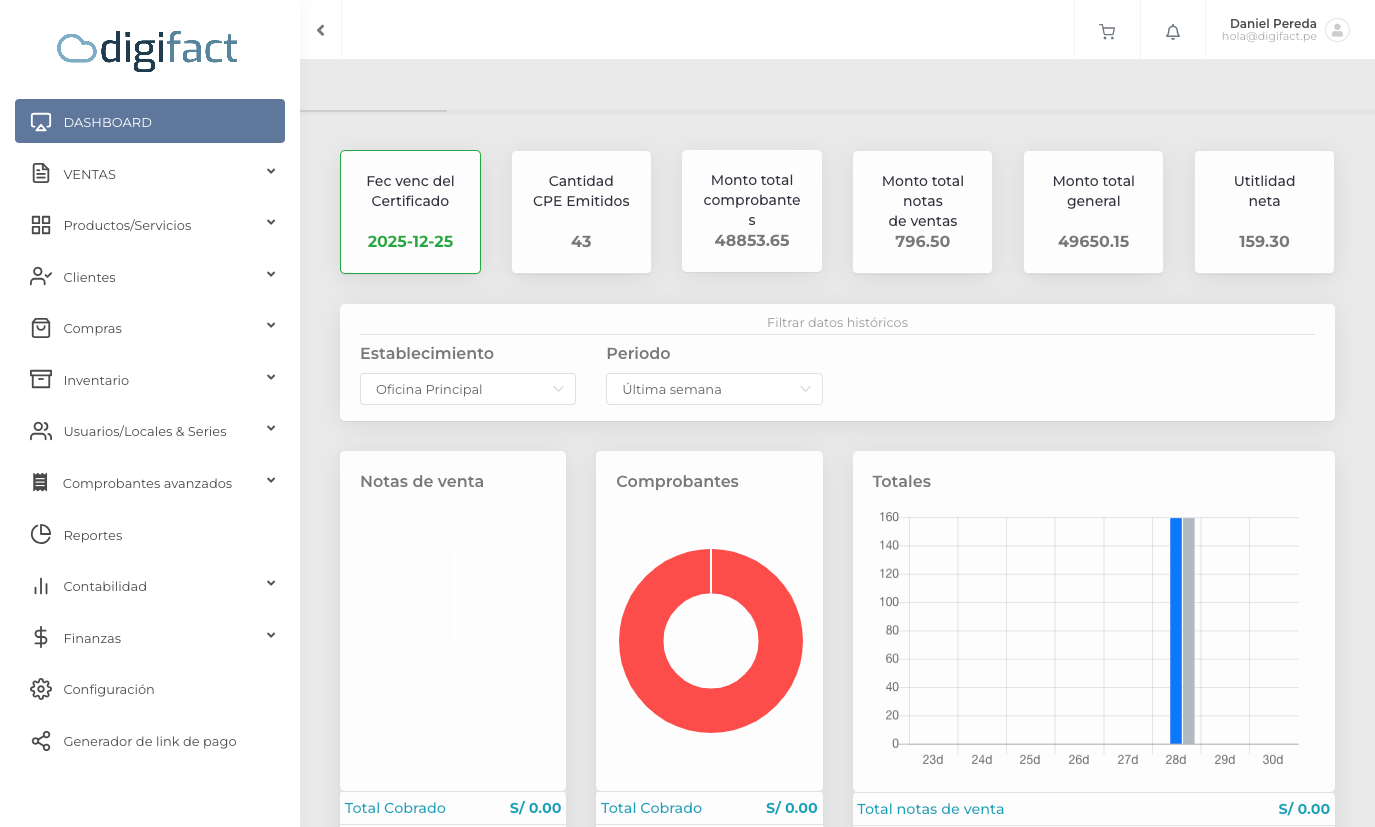Viewport: 1375px width, 827px height.
Task: Click the payment link share icon
Action: pyautogui.click(x=41, y=741)
